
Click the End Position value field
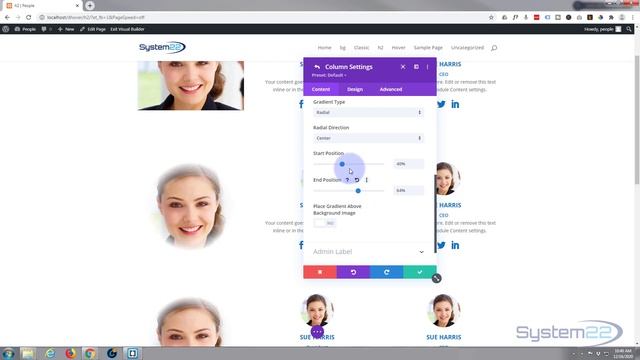click(x=409, y=190)
